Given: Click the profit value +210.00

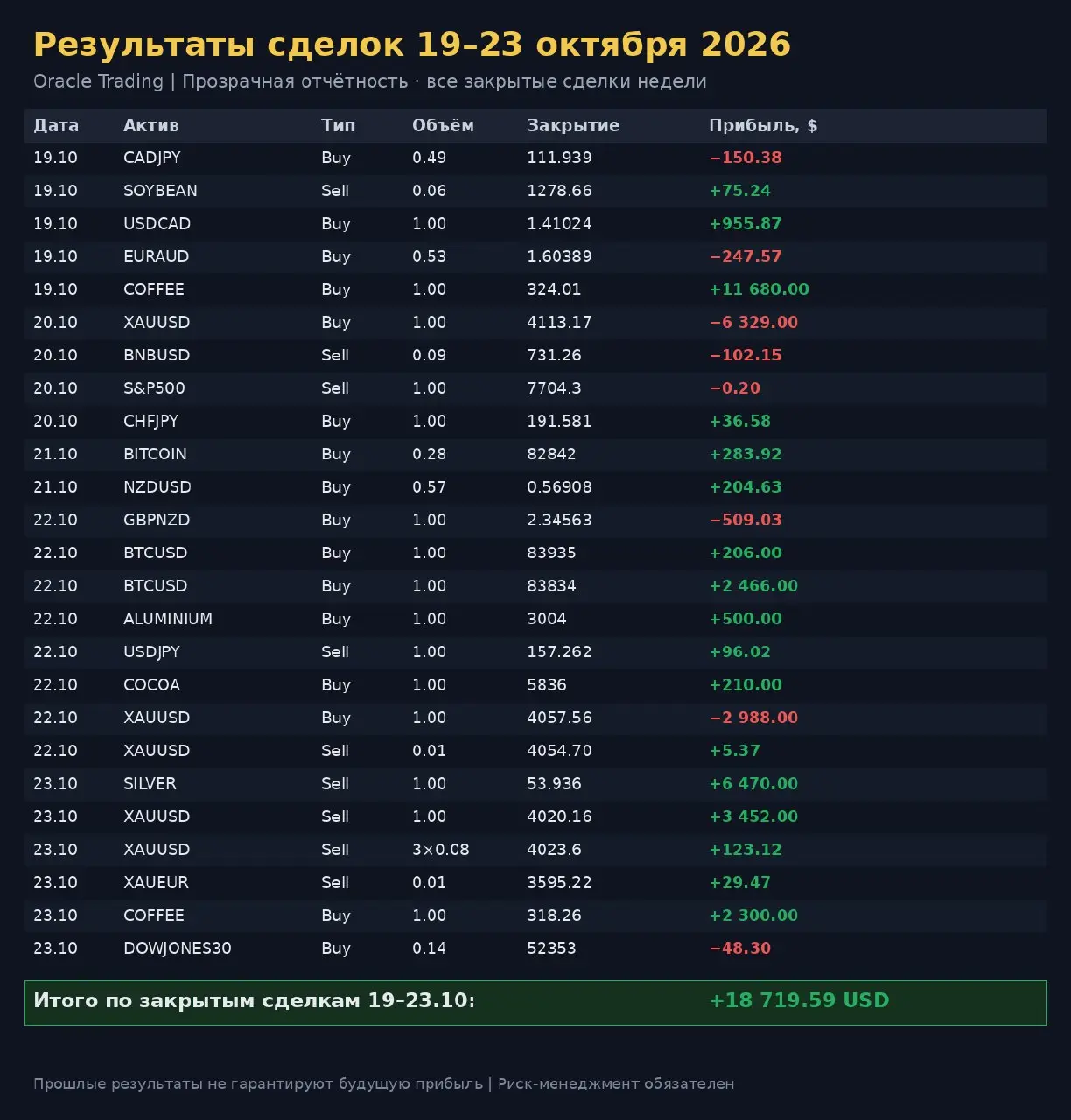Looking at the screenshot, I should [745, 685].
